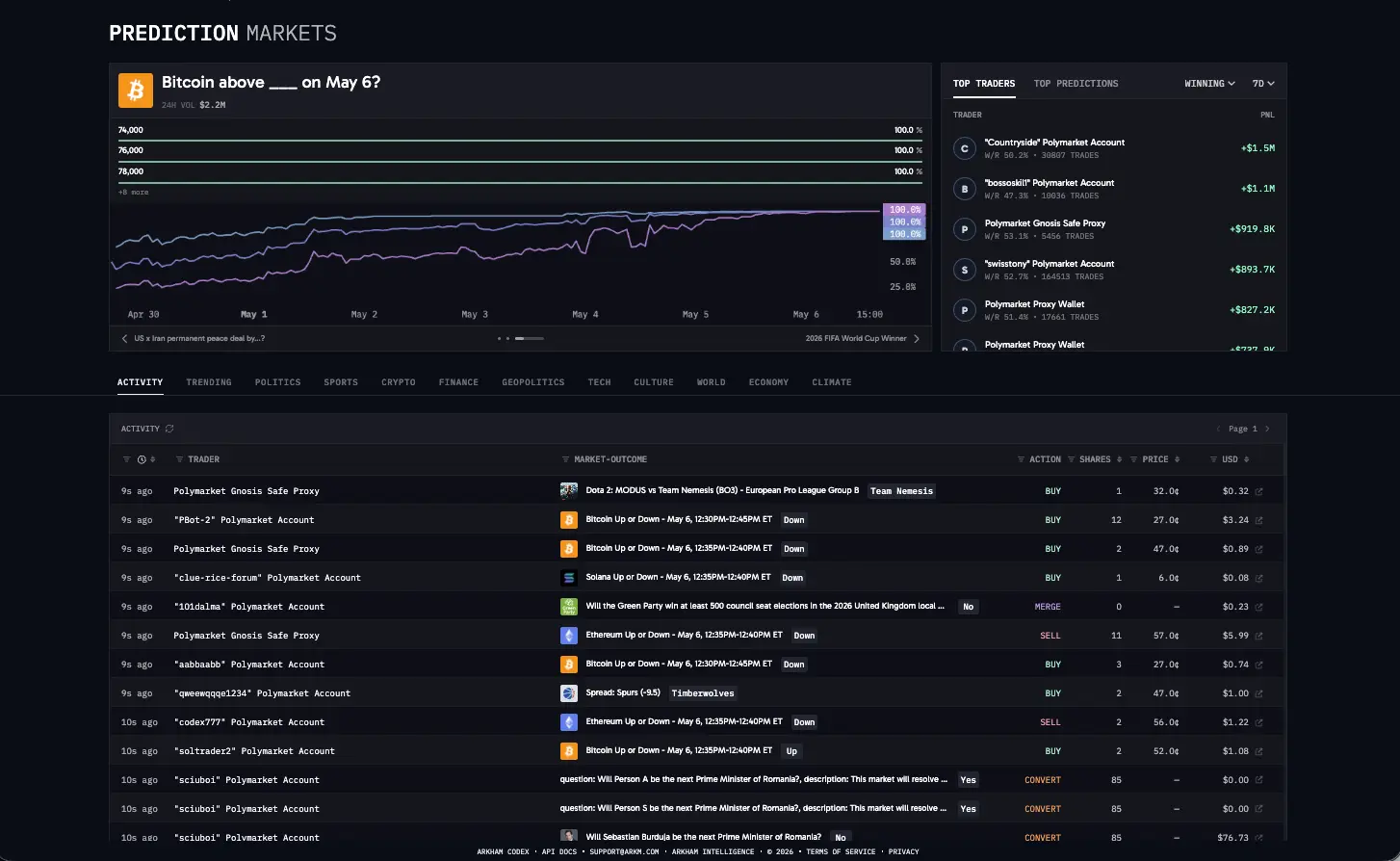The image size is (1400, 861).
Task: Click the clock time-column icon in the table header
Action: (142, 459)
